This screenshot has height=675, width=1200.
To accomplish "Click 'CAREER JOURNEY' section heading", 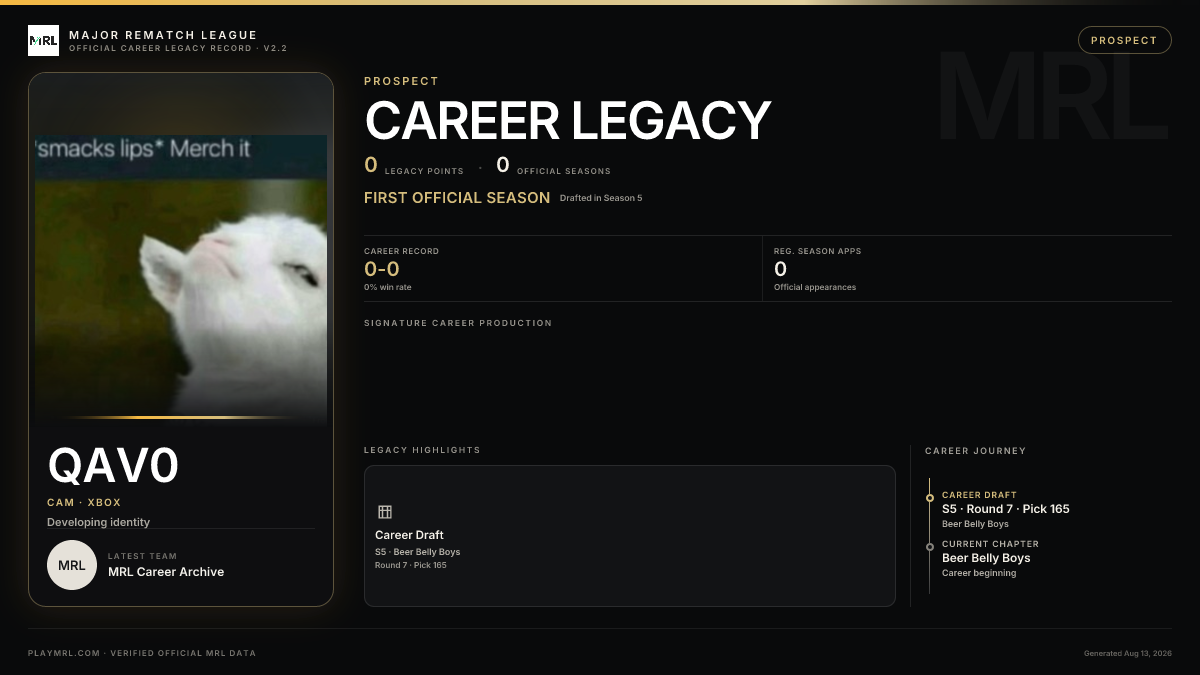I will point(975,451).
